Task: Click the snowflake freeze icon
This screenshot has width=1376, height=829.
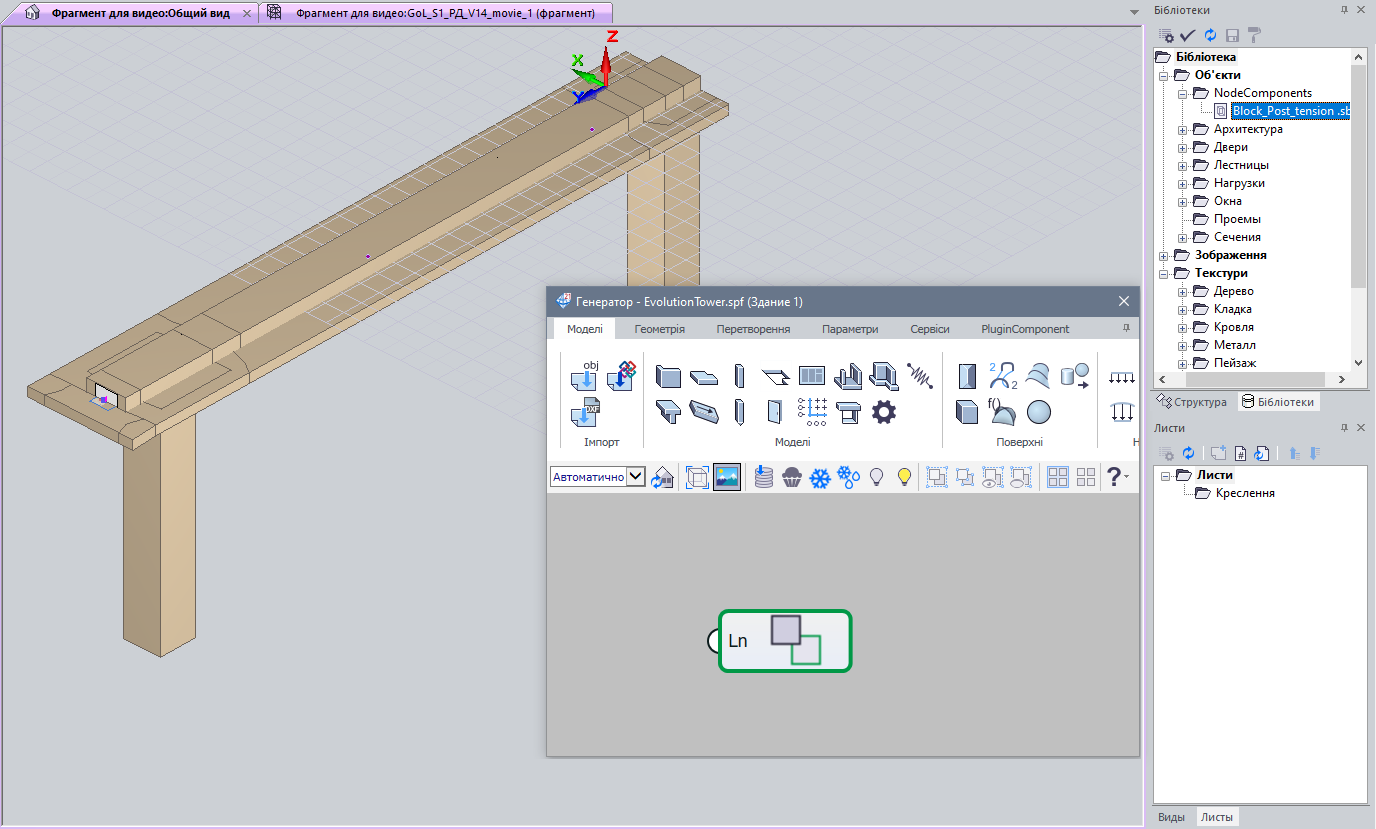Action: pyautogui.click(x=820, y=478)
